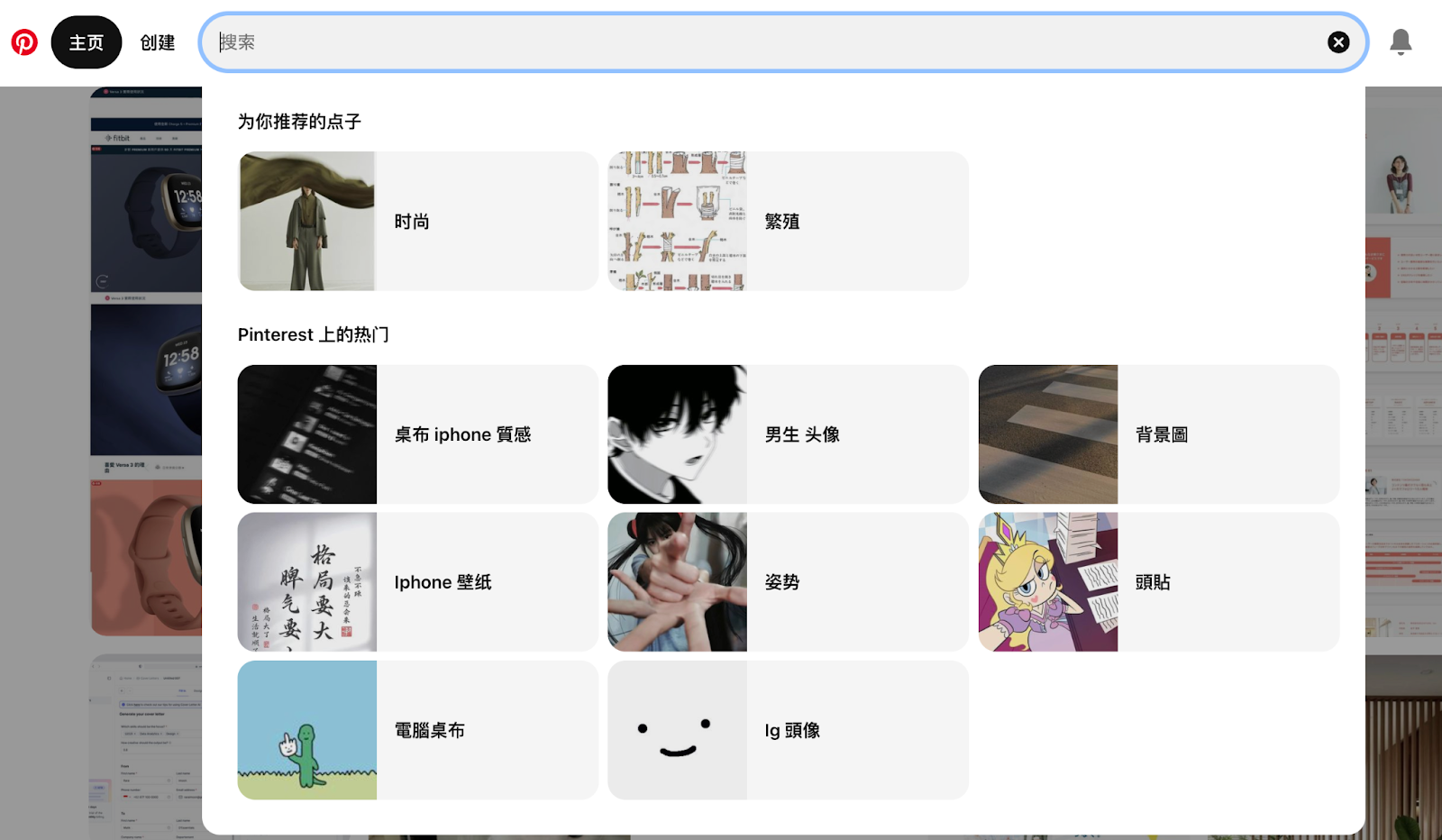The height and width of the screenshot is (840, 1442).
Task: Click the Pinterest logo icon
Action: [x=24, y=42]
